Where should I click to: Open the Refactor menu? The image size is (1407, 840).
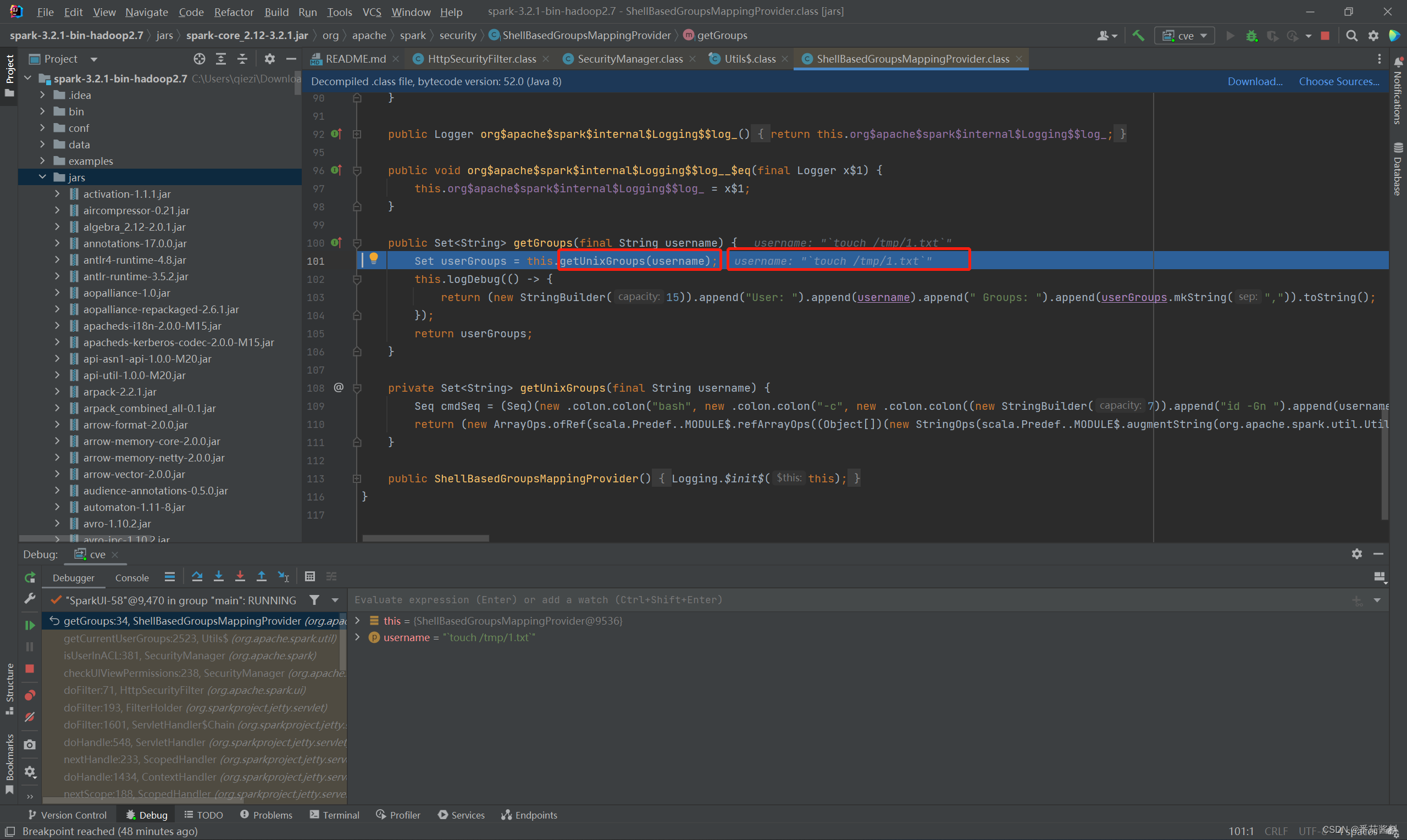pyautogui.click(x=233, y=12)
